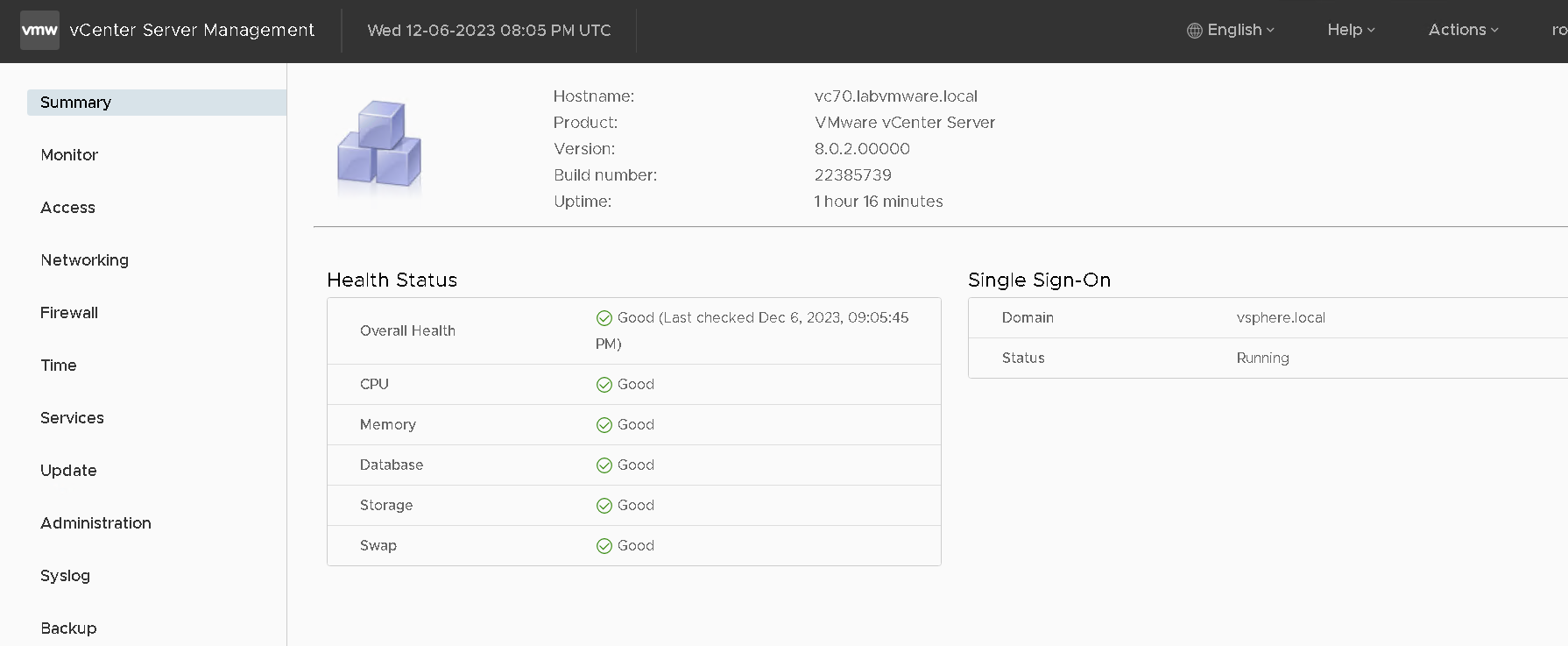Select Summary in the sidebar

coord(157,103)
